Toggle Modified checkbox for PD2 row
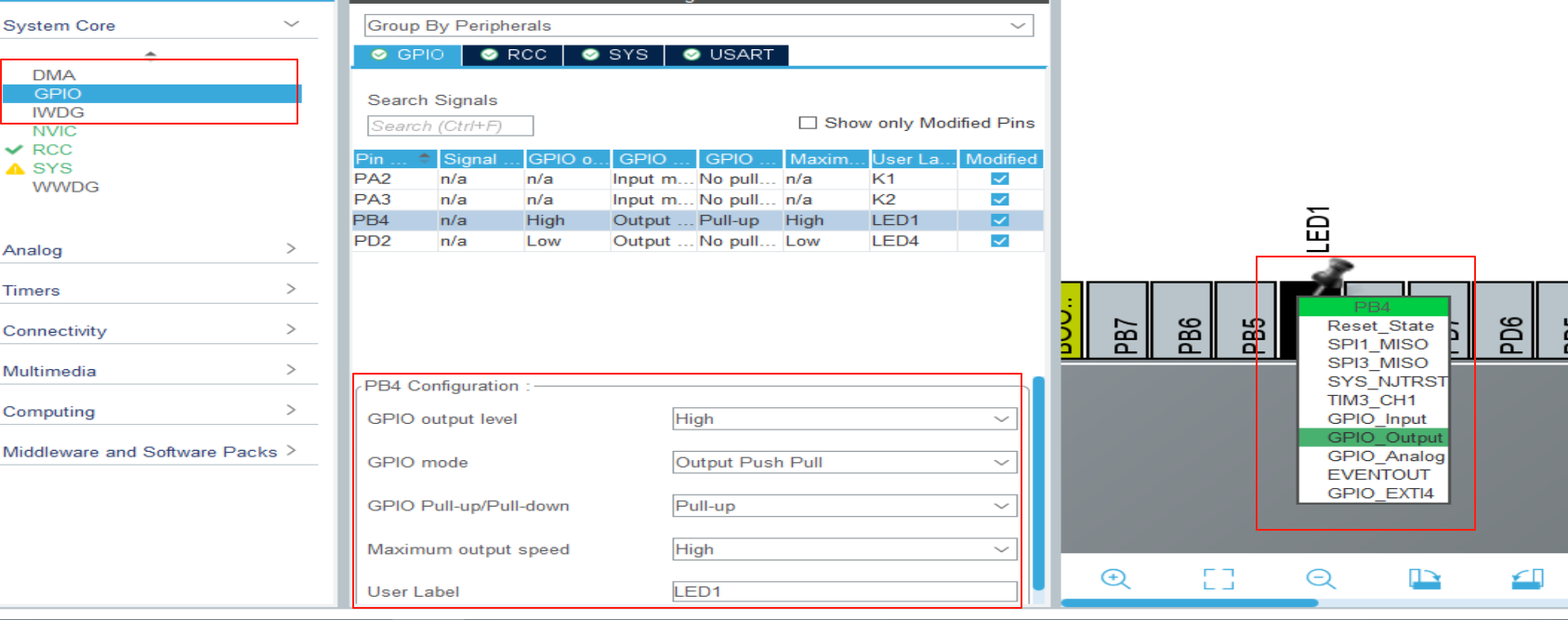 click(1000, 241)
